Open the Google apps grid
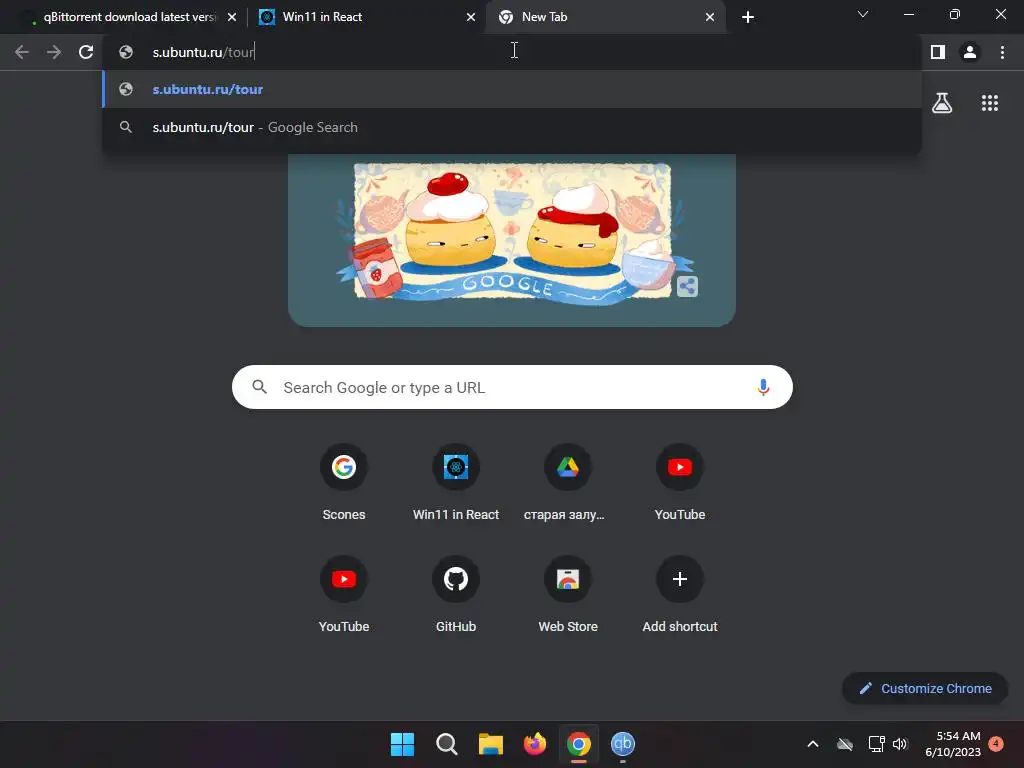1024x768 pixels. pos(990,103)
